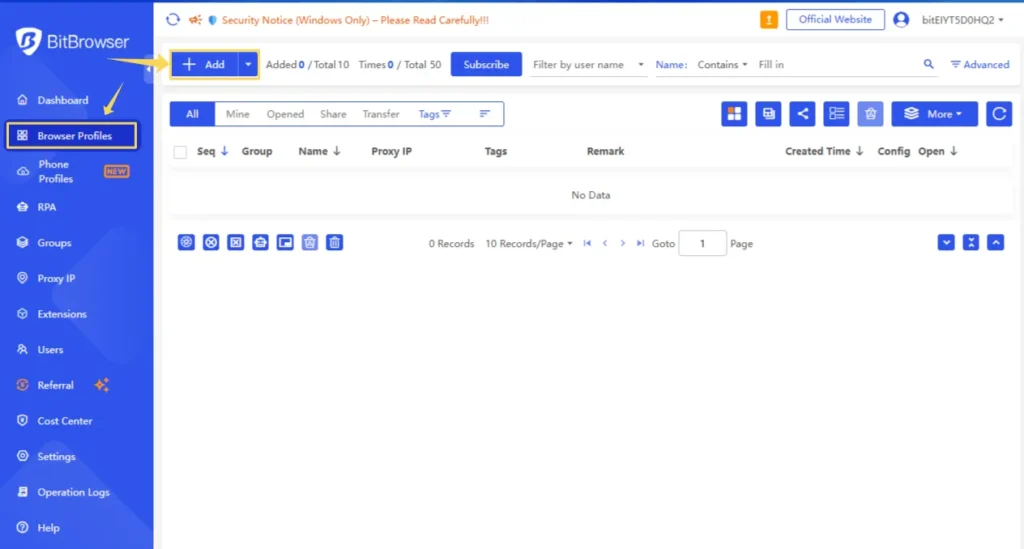Click the batch window copy icon
This screenshot has width=1024, height=549.
pos(768,114)
